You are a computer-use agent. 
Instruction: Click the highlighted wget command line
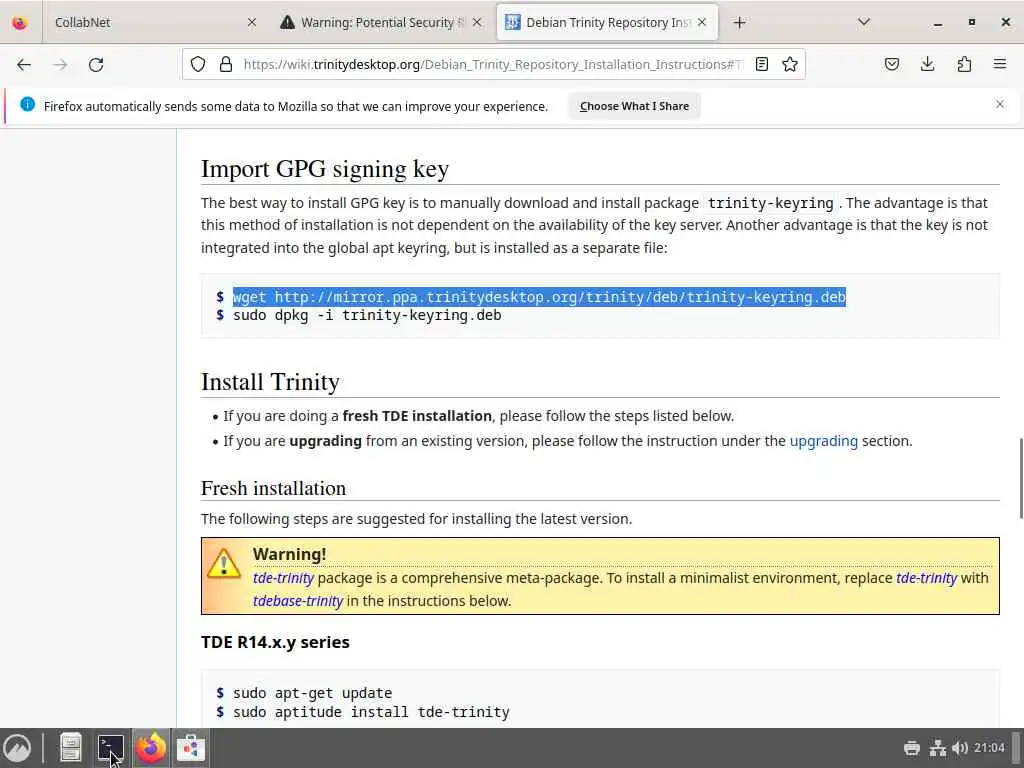(539, 297)
